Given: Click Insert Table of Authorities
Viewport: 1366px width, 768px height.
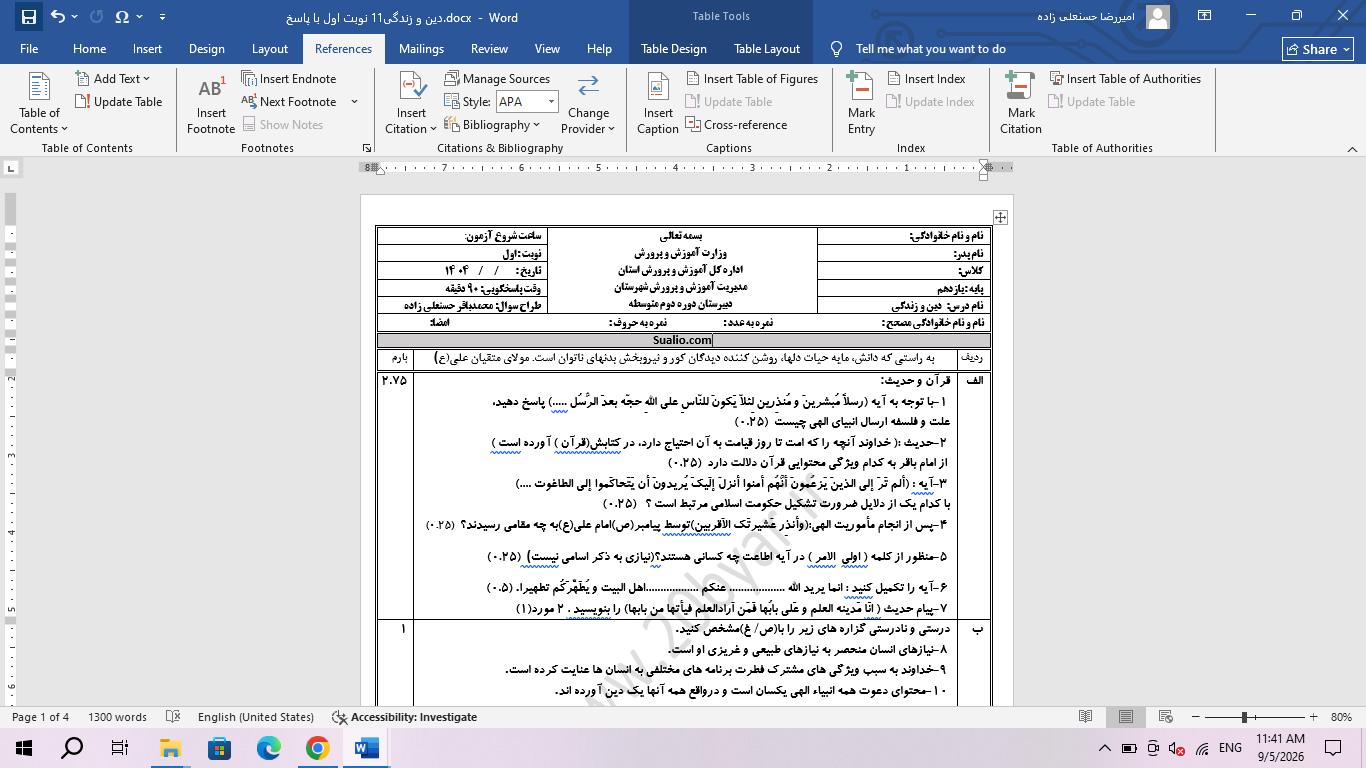Looking at the screenshot, I should (x=1125, y=79).
